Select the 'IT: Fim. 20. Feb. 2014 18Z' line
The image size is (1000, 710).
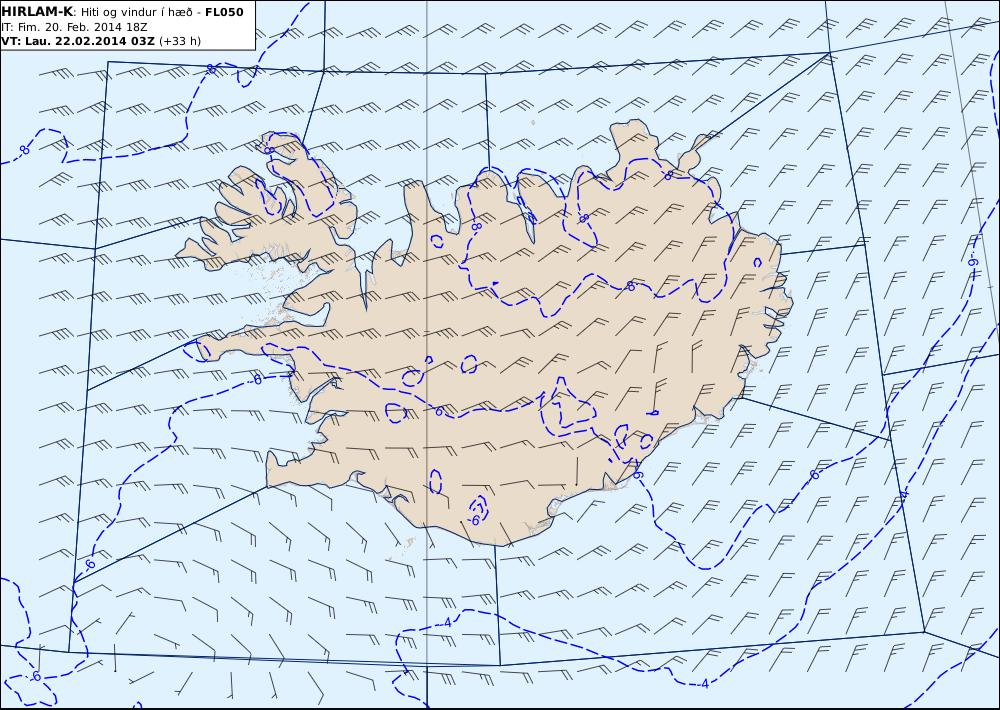pyautogui.click(x=75, y=27)
